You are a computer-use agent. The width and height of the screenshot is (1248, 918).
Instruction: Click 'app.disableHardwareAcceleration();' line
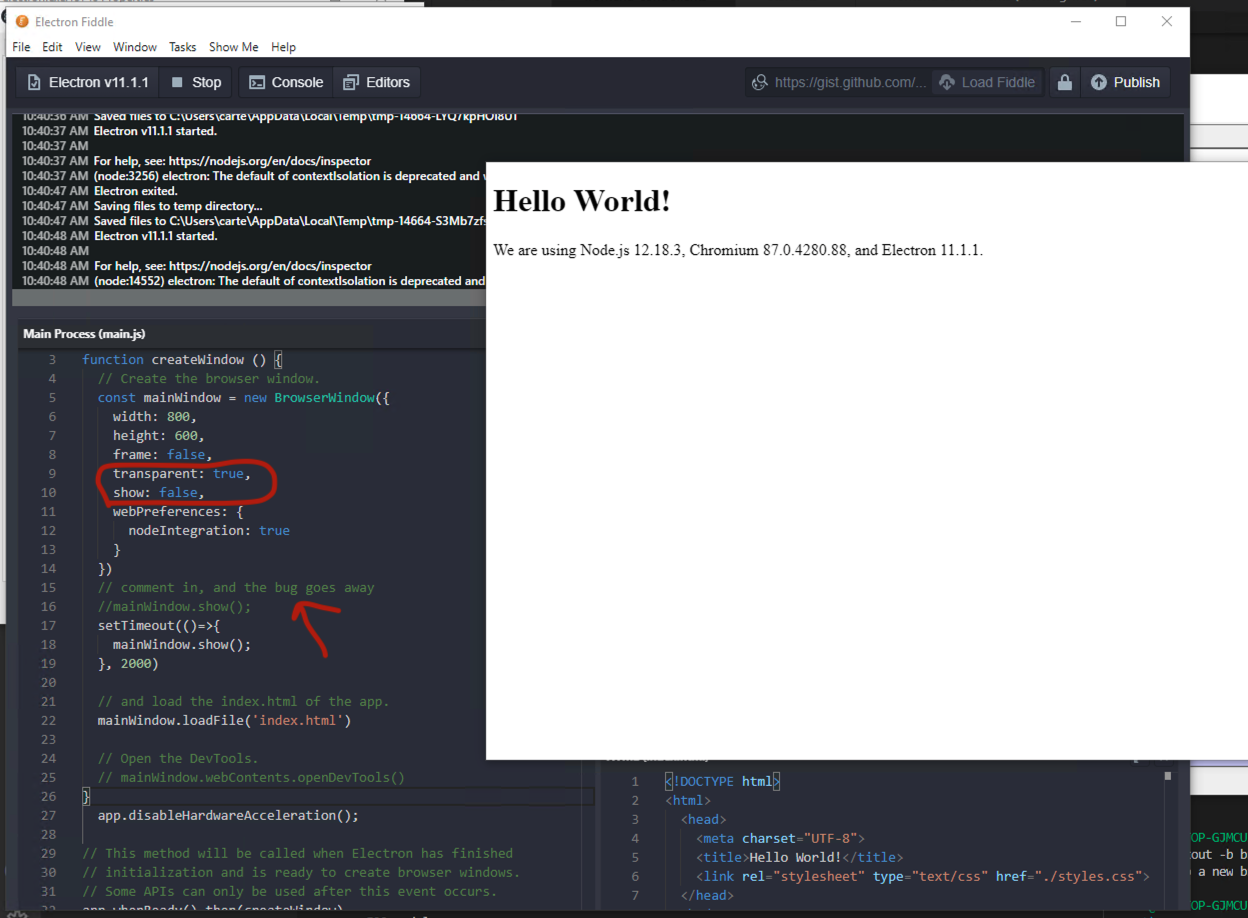228,815
